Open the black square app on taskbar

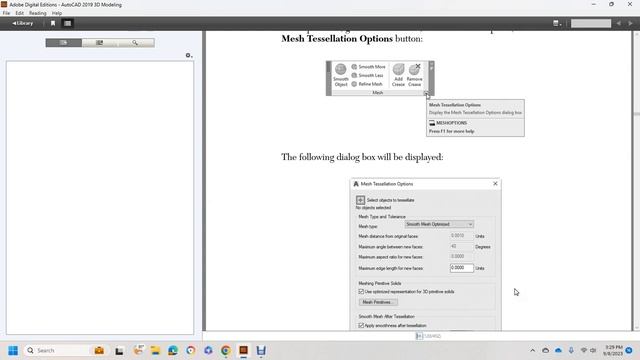tap(119, 351)
